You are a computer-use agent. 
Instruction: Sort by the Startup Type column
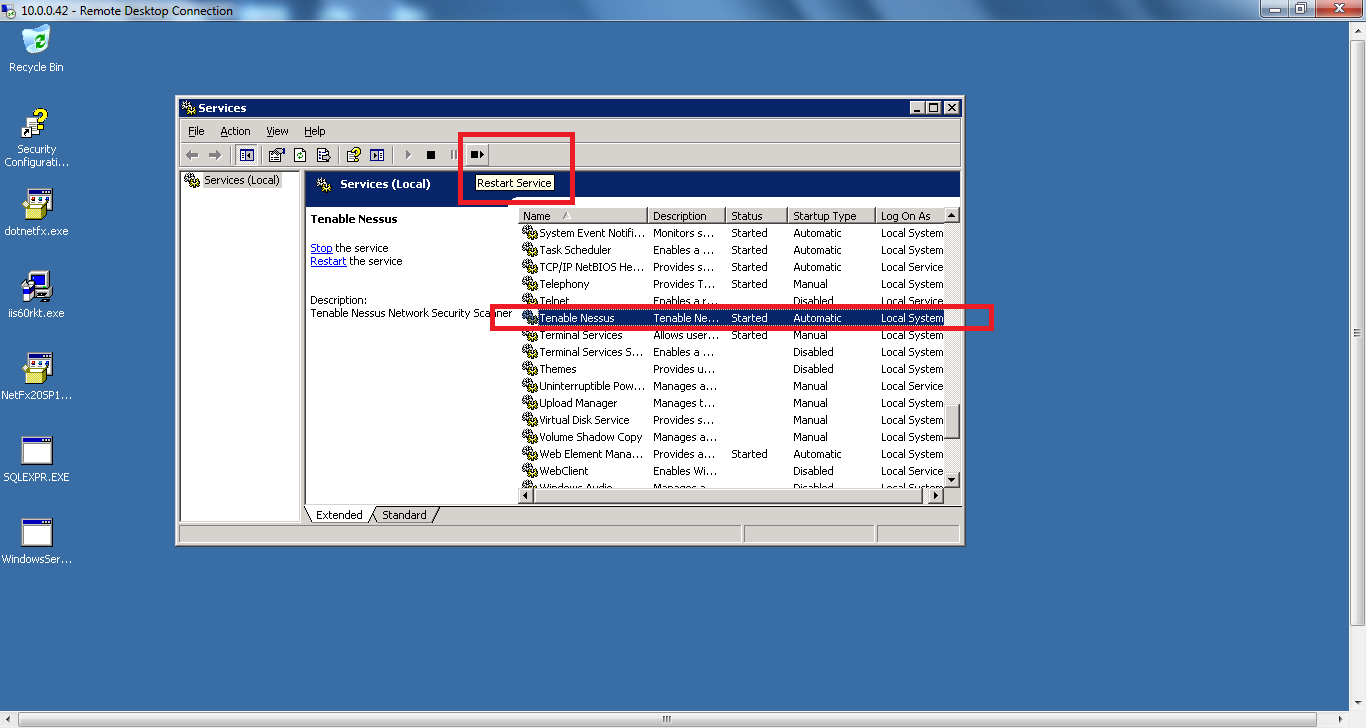(824, 216)
